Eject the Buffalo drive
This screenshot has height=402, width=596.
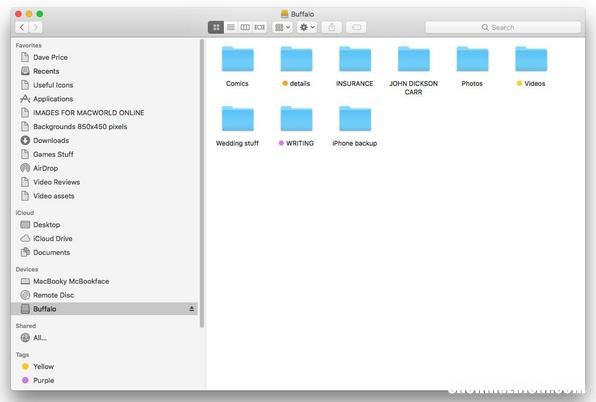click(x=192, y=309)
